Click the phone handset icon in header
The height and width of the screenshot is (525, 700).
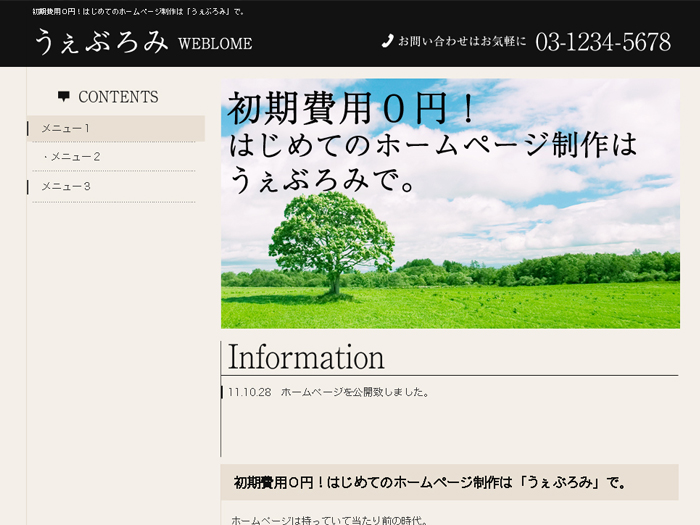coord(388,41)
